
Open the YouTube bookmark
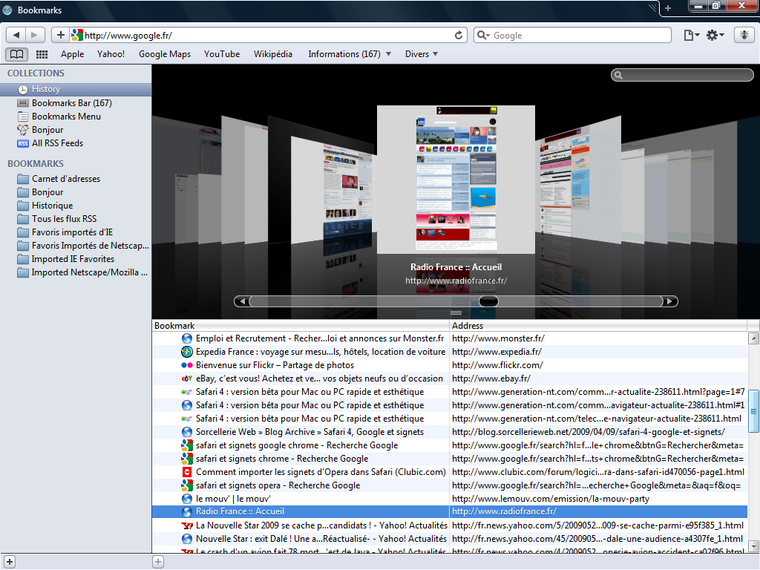[x=222, y=54]
